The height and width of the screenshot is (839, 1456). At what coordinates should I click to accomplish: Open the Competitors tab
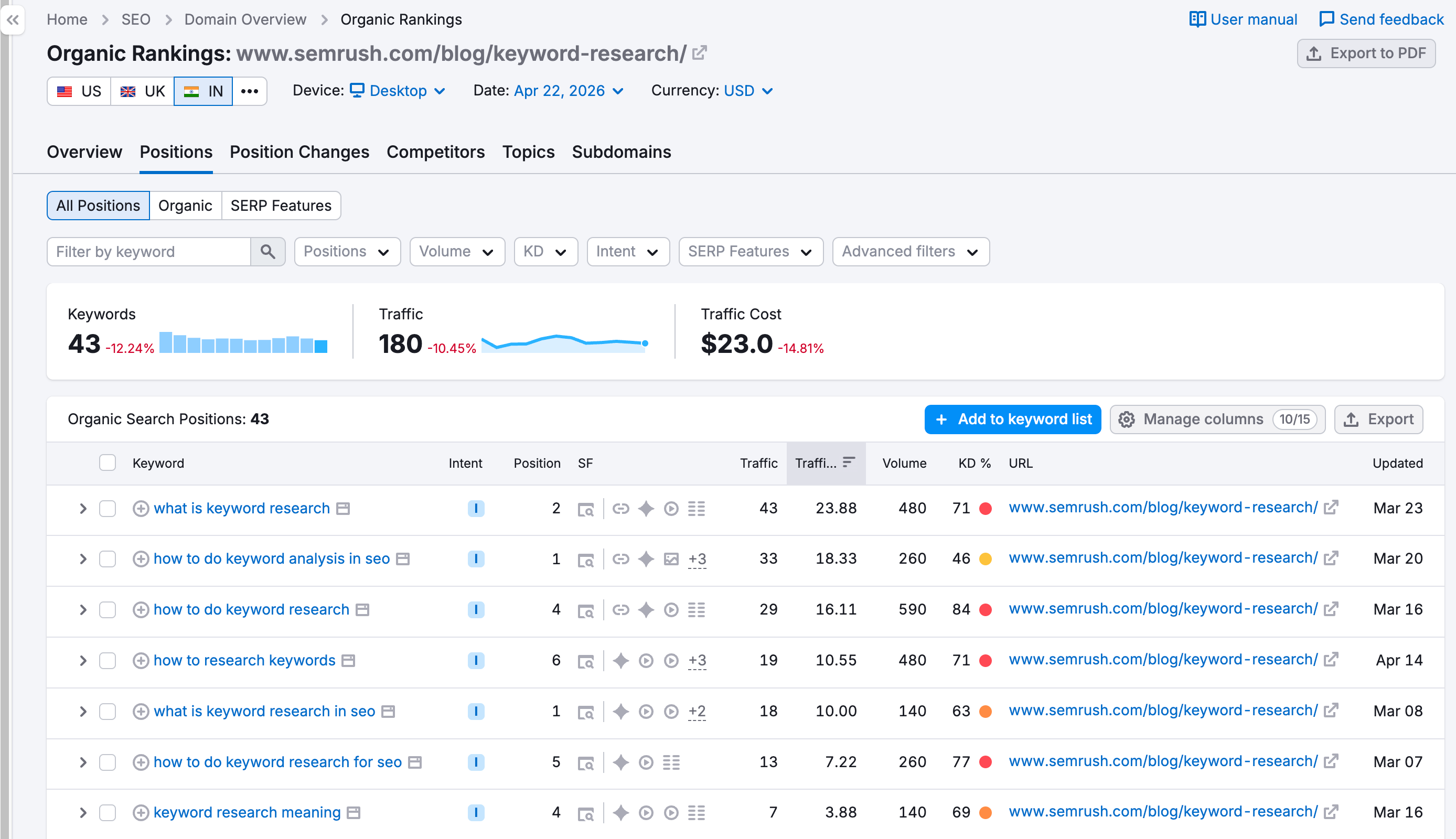pos(435,152)
